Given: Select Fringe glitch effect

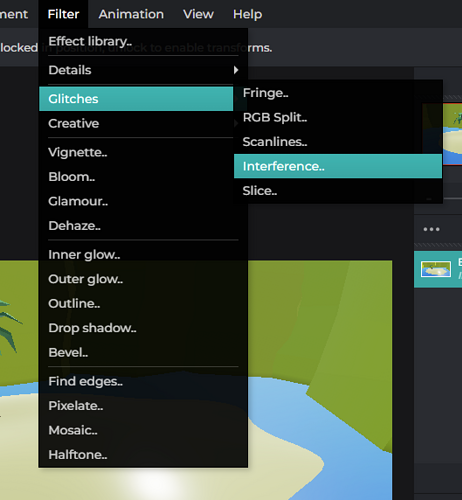Looking at the screenshot, I should [x=338, y=93].
